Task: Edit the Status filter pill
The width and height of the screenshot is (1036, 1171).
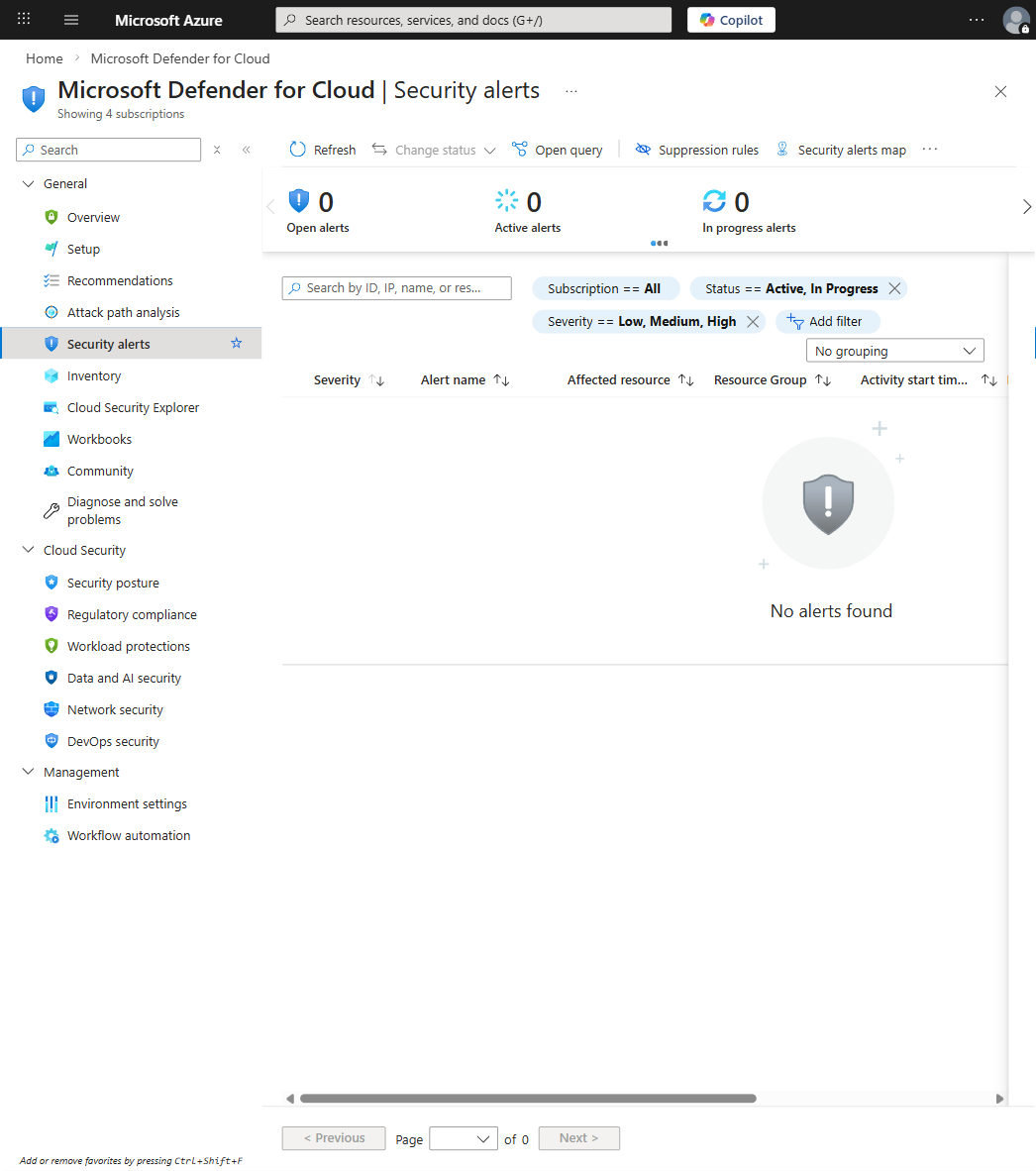Action: pyautogui.click(x=791, y=288)
